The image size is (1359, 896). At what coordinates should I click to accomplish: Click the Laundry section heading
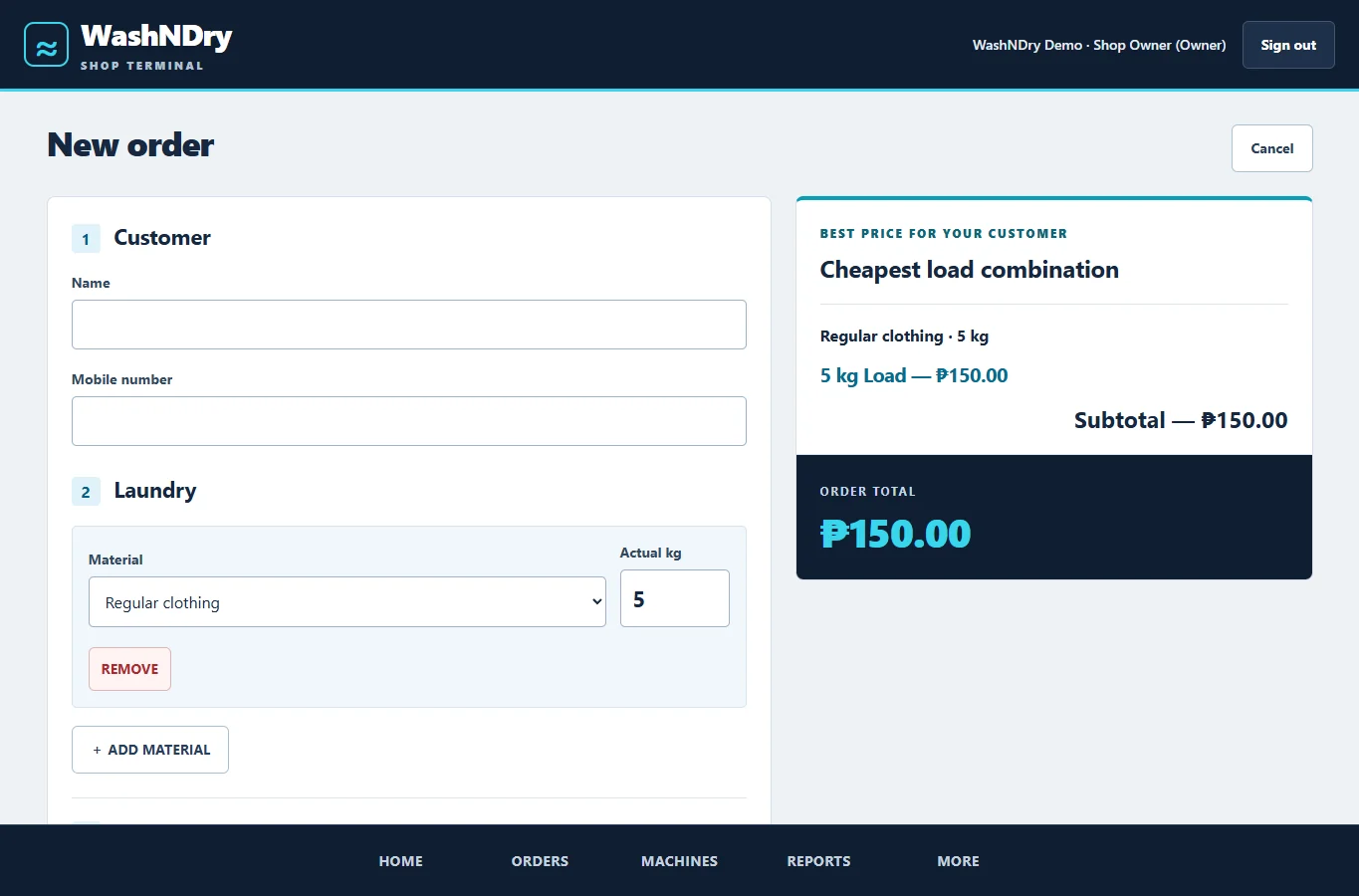click(x=155, y=491)
